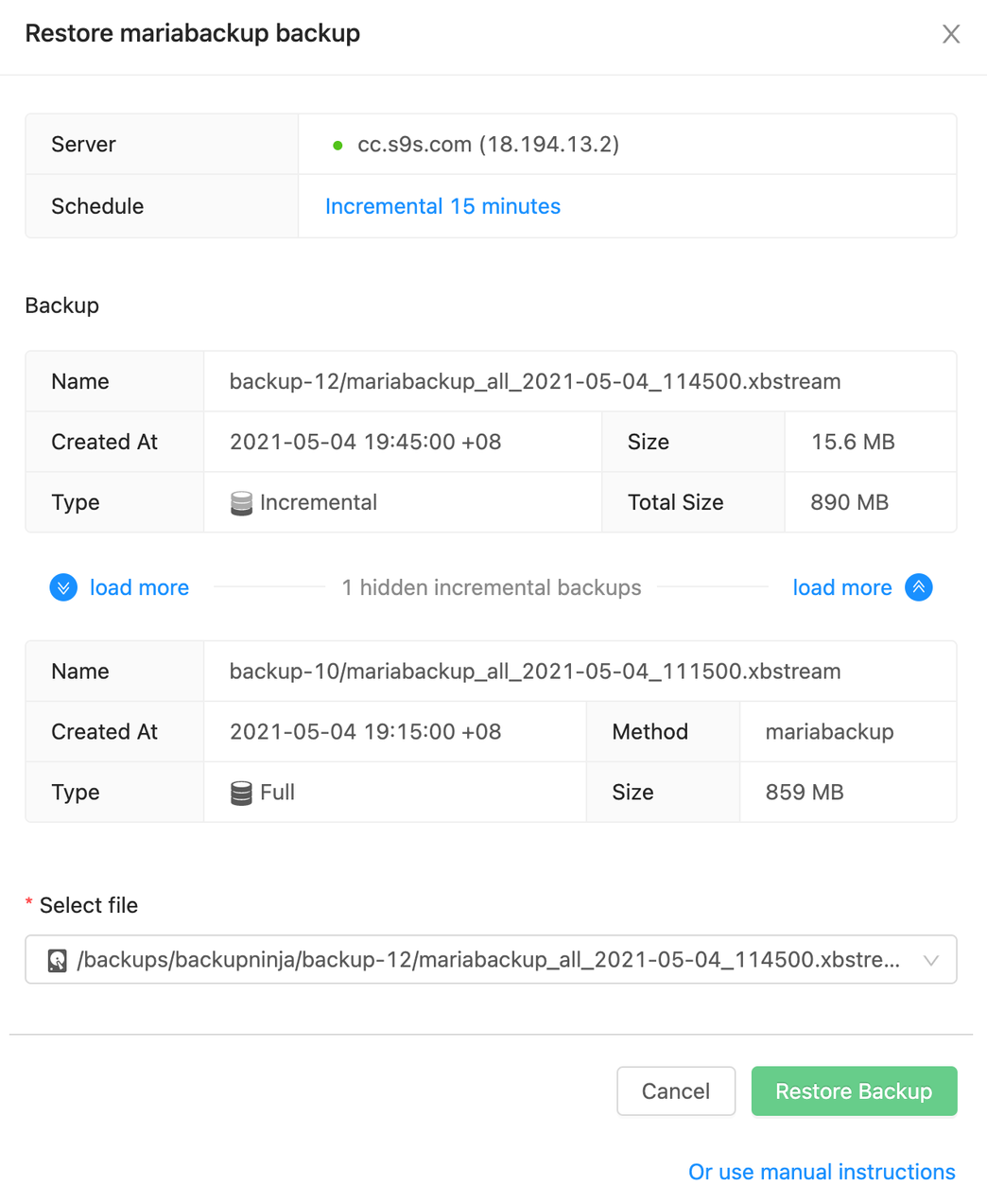987x1204 pixels.
Task: Click the green status dot beside cc.s9s.com
Action: (338, 144)
